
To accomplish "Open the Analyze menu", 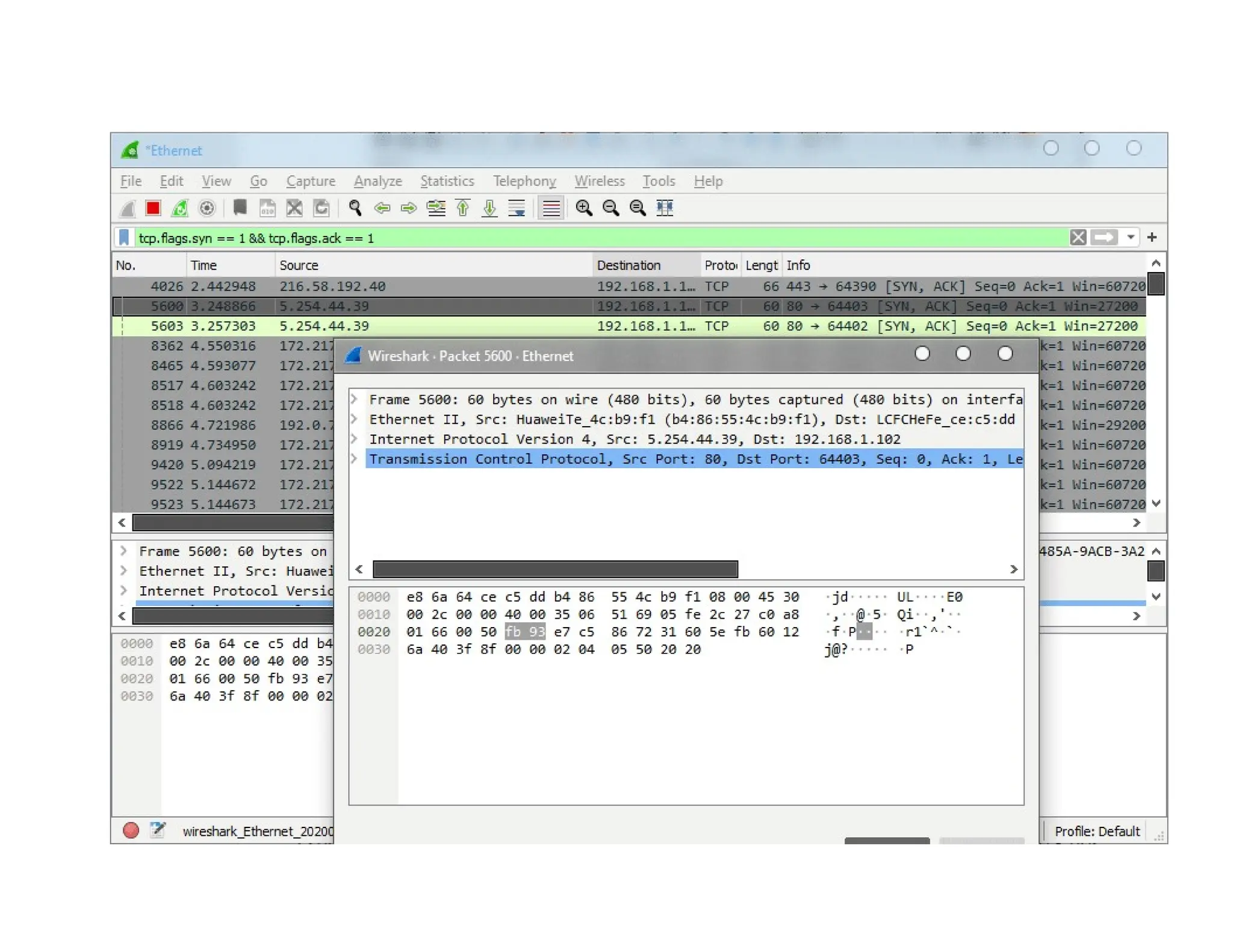I will point(377,181).
